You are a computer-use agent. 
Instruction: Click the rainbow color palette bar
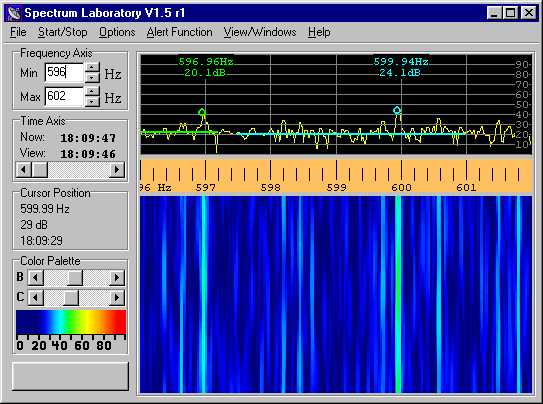pyautogui.click(x=71, y=322)
